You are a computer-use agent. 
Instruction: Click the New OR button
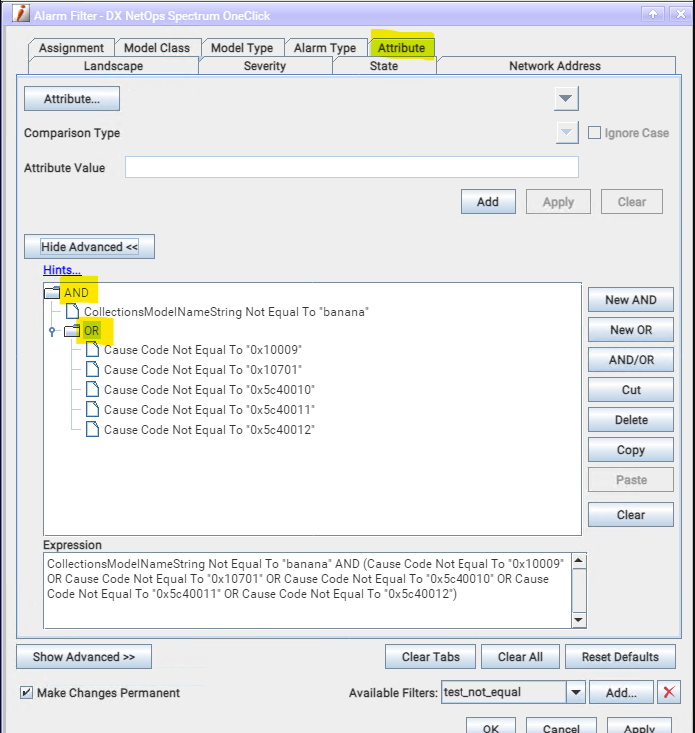click(x=631, y=330)
